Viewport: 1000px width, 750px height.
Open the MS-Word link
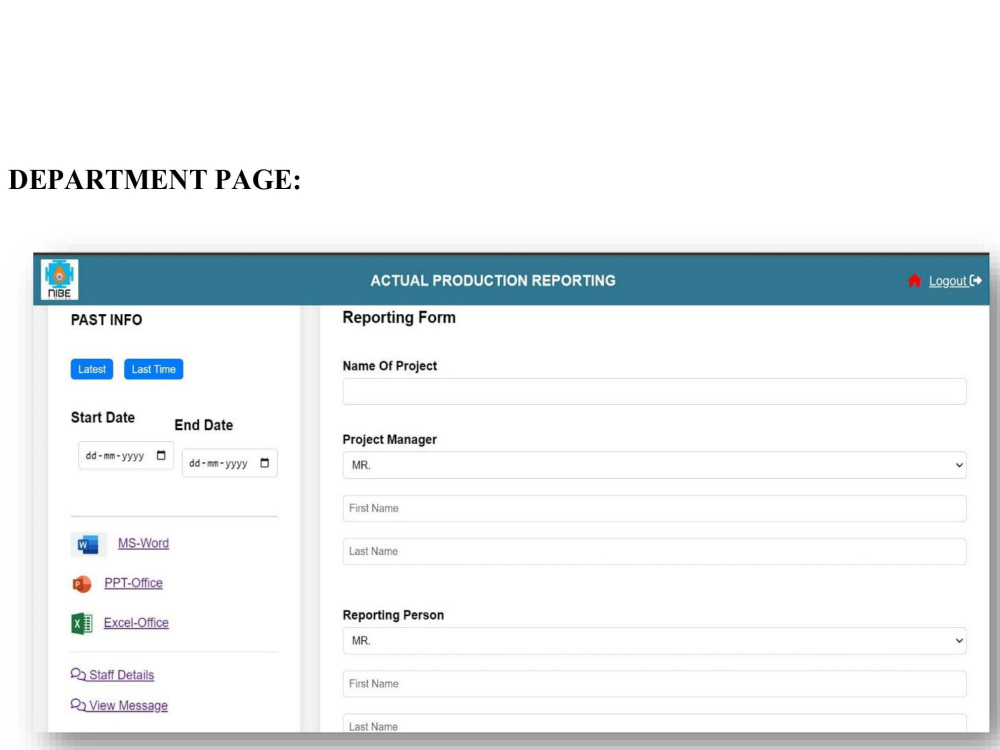coord(143,543)
